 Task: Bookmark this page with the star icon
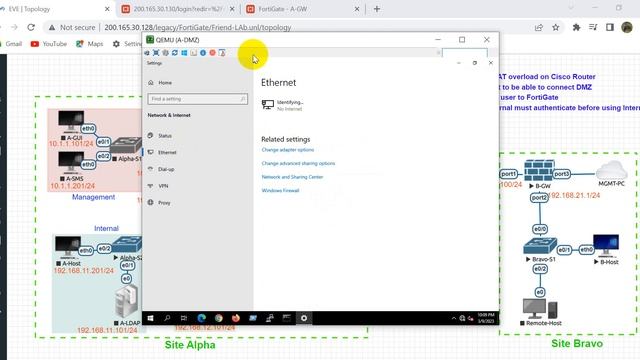[x=556, y=27]
